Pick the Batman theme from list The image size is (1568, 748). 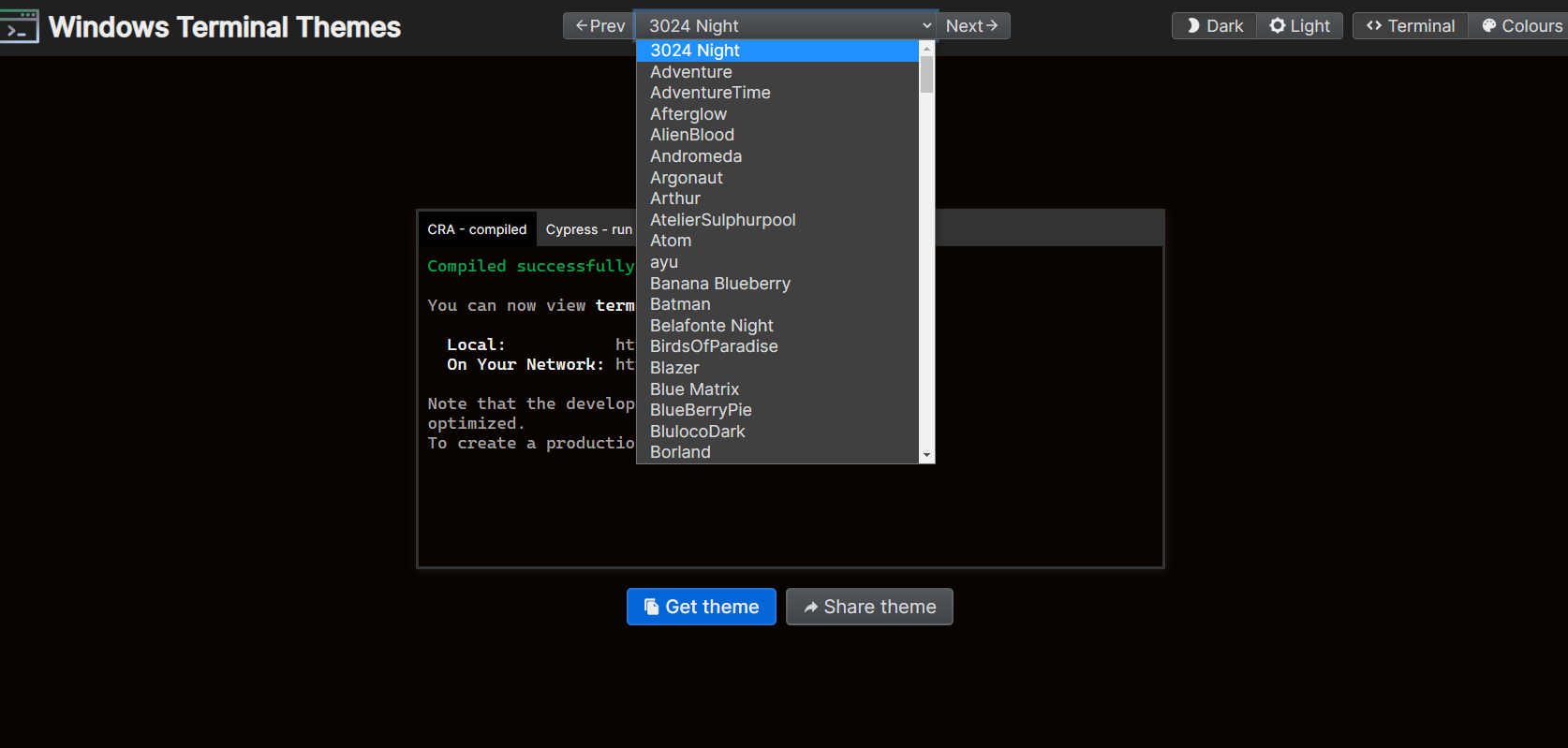pyautogui.click(x=680, y=304)
